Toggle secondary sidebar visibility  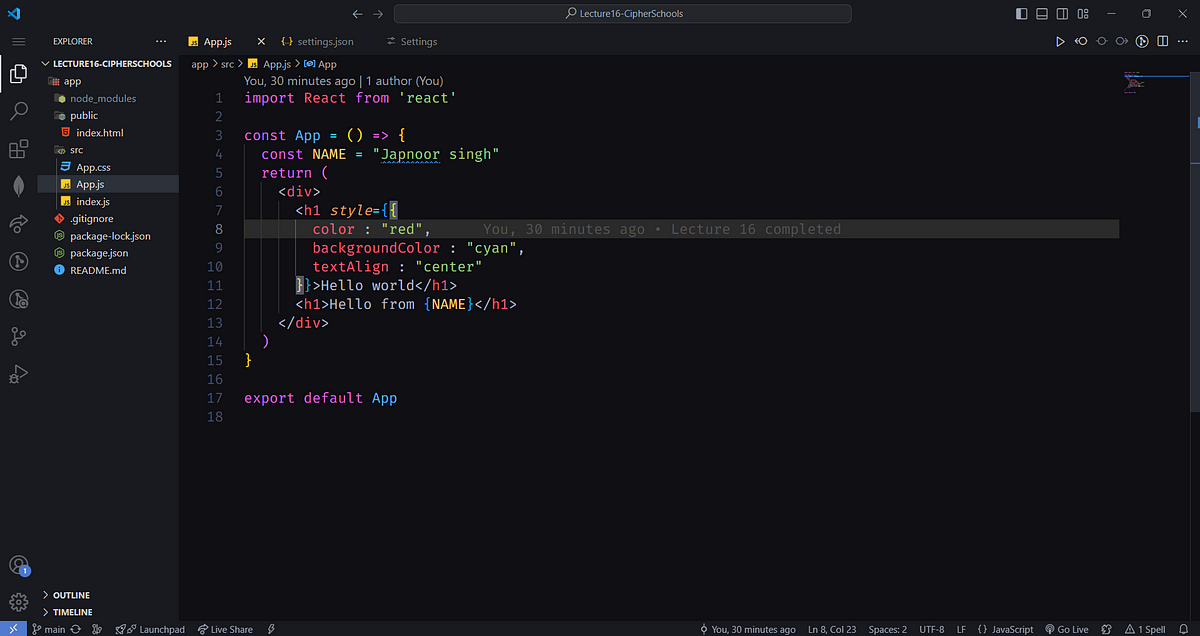(x=1062, y=14)
